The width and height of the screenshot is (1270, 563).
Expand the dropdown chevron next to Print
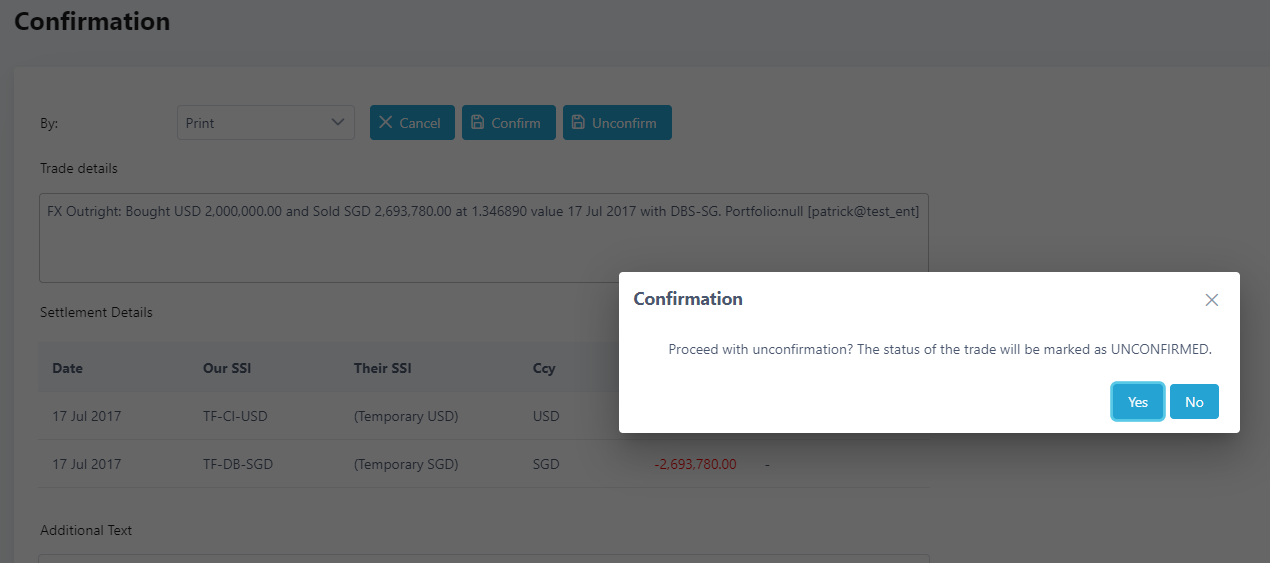337,123
